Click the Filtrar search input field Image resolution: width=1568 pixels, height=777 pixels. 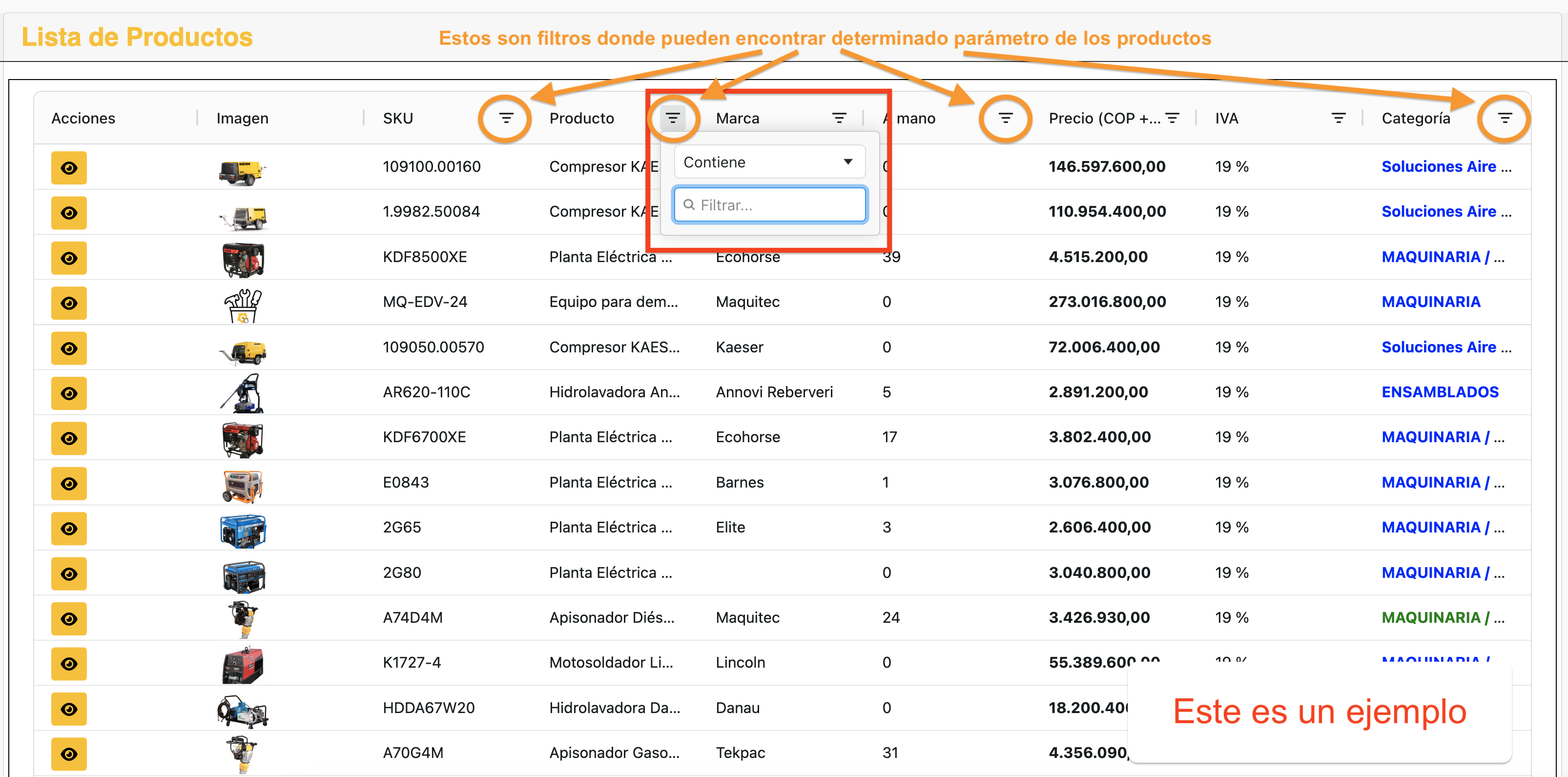coord(769,205)
